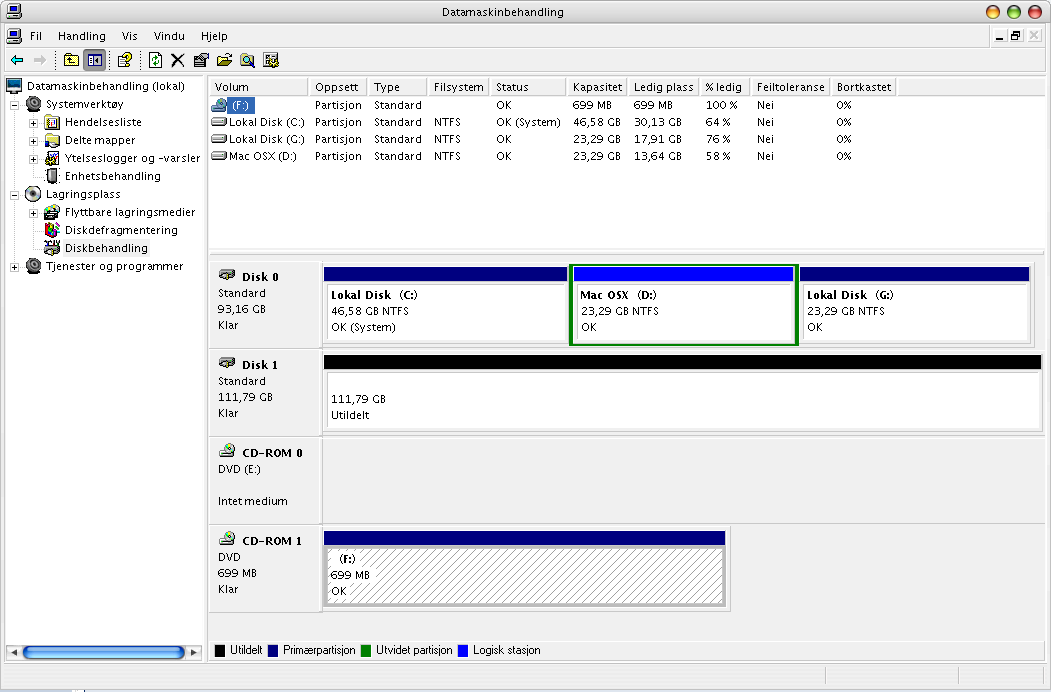Viewport: 1051px width, 692px height.
Task: Select the Mac OSX (D:) partition block
Action: 684,305
